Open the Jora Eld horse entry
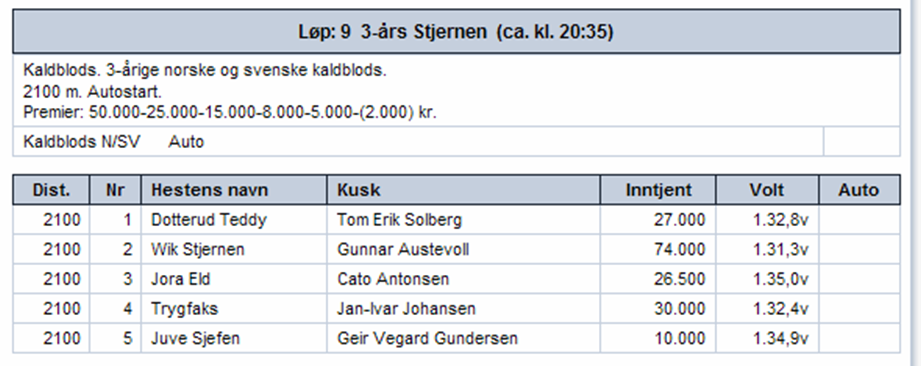The height and width of the screenshot is (366, 921). pos(180,279)
